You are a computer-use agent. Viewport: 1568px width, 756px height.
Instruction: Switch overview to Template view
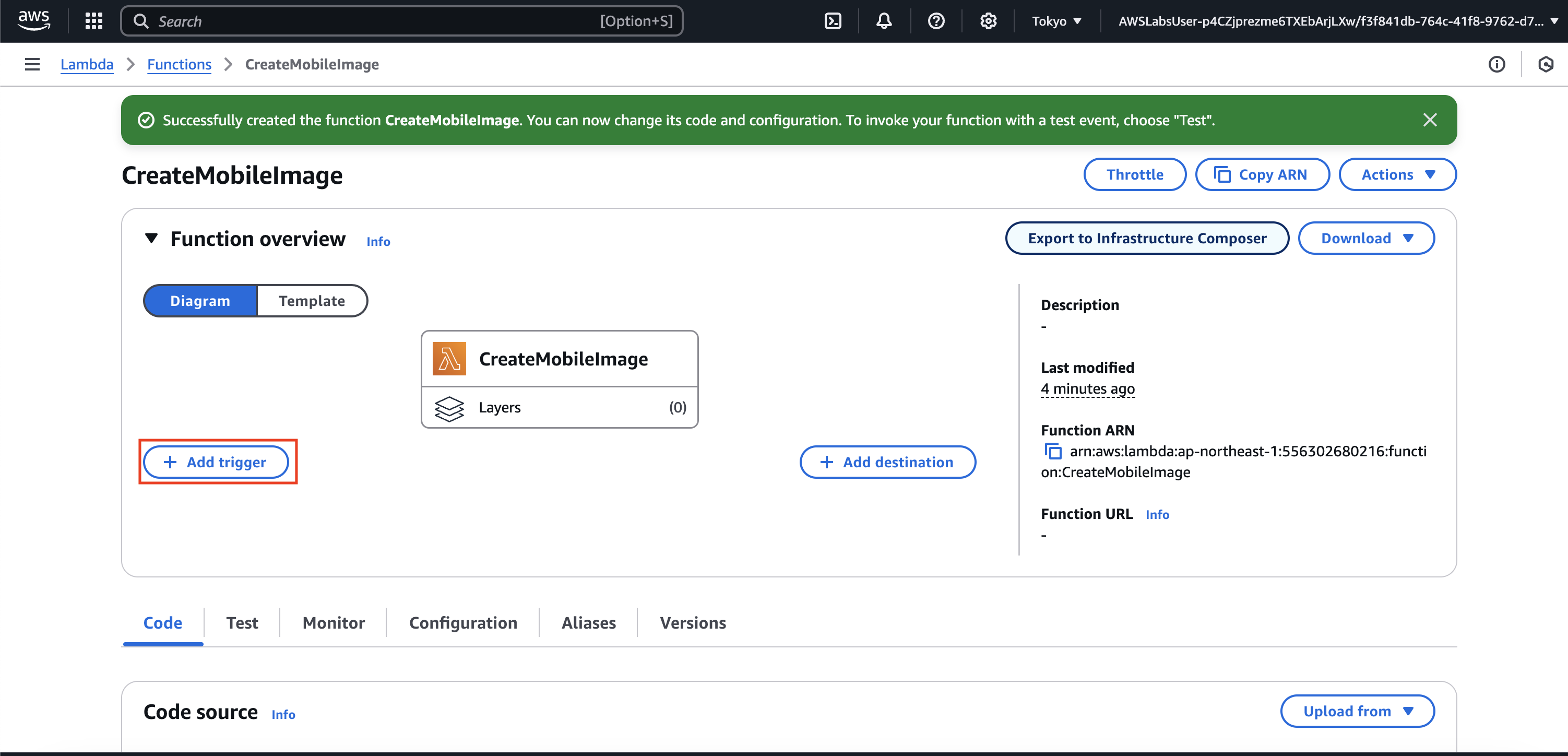point(312,301)
